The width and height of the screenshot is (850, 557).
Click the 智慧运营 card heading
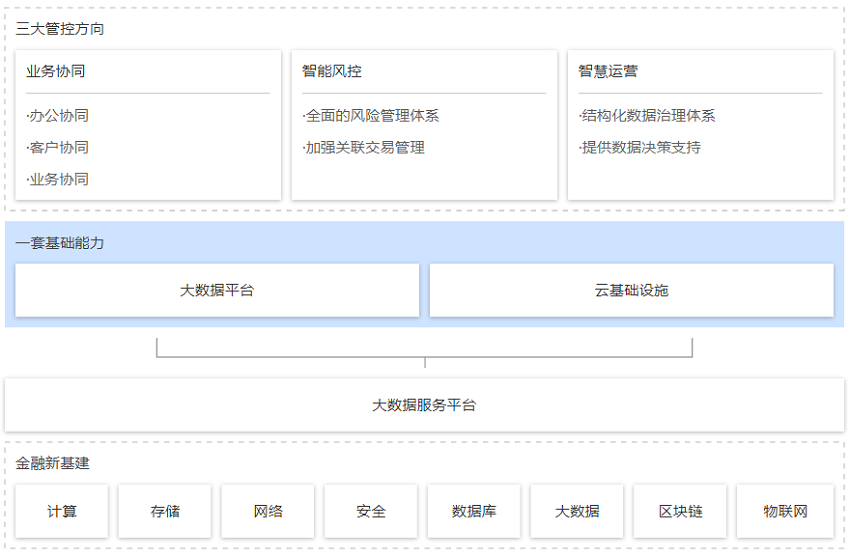[x=608, y=71]
